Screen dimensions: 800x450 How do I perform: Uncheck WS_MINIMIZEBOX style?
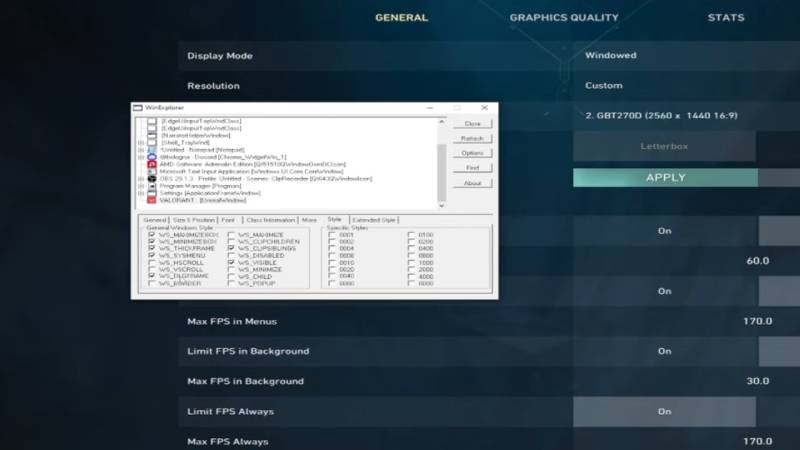152,241
